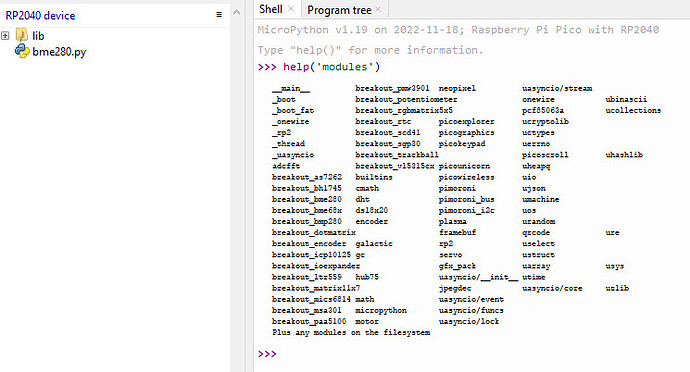Expand the lib folder tree node
The width and height of the screenshot is (690, 372).
(x=5, y=36)
